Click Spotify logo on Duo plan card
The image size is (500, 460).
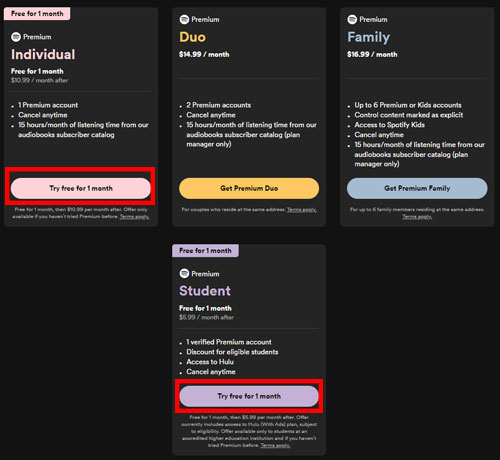click(x=184, y=20)
